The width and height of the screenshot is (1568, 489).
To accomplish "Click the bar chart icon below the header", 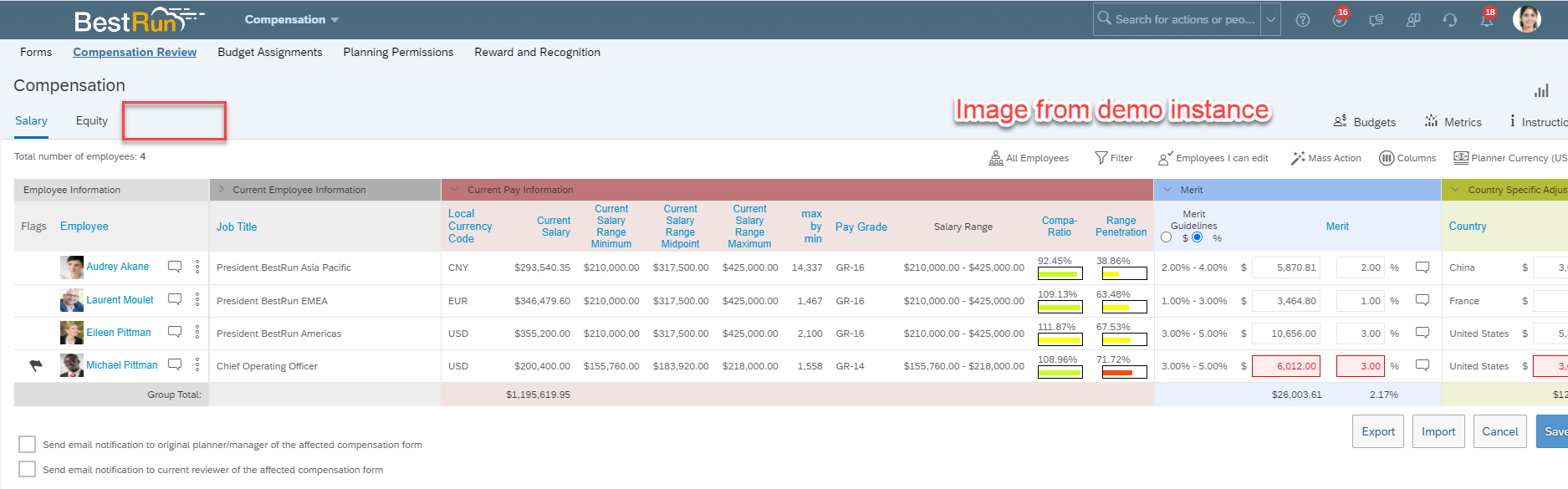I will click(x=1541, y=90).
